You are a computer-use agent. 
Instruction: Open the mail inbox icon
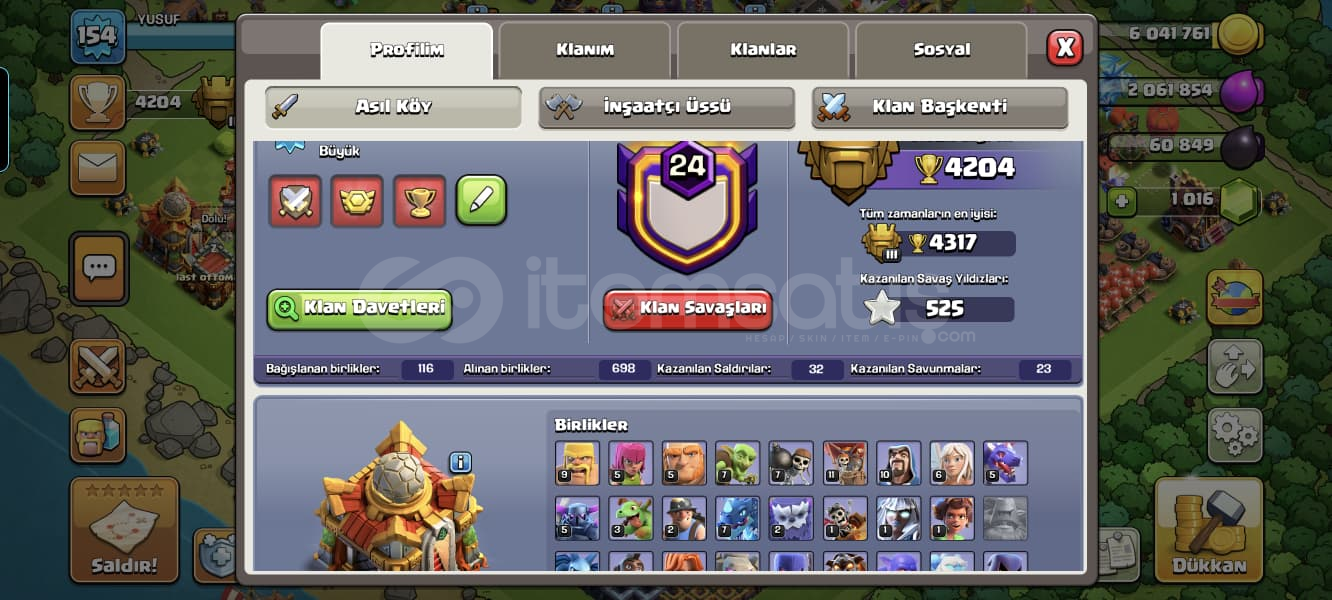coord(97,167)
